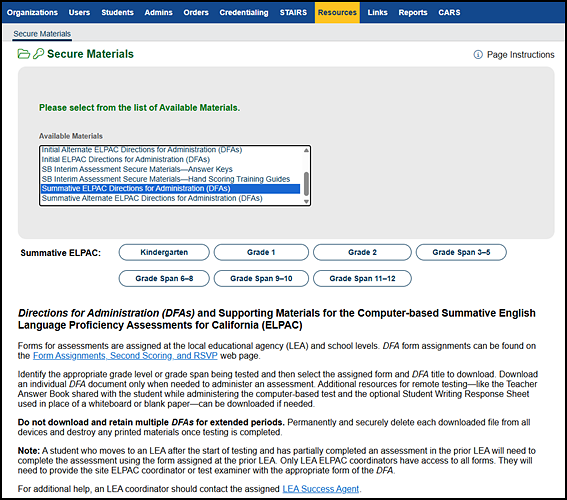The image size is (567, 500).
Task: Open the Reports menu
Action: tap(413, 13)
